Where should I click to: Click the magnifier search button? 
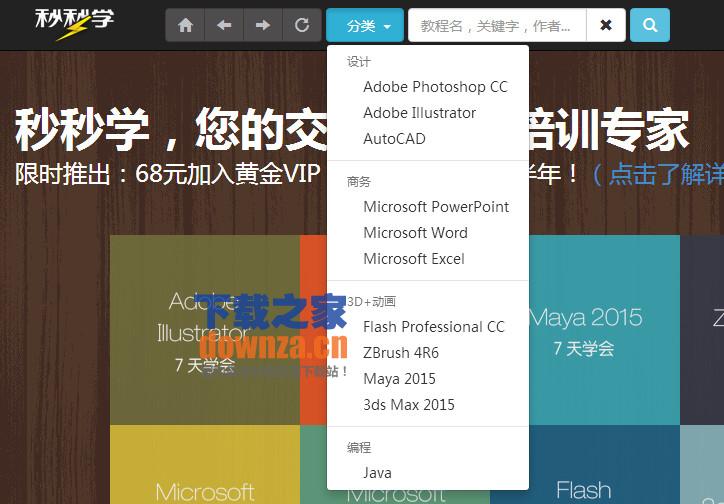(650, 25)
